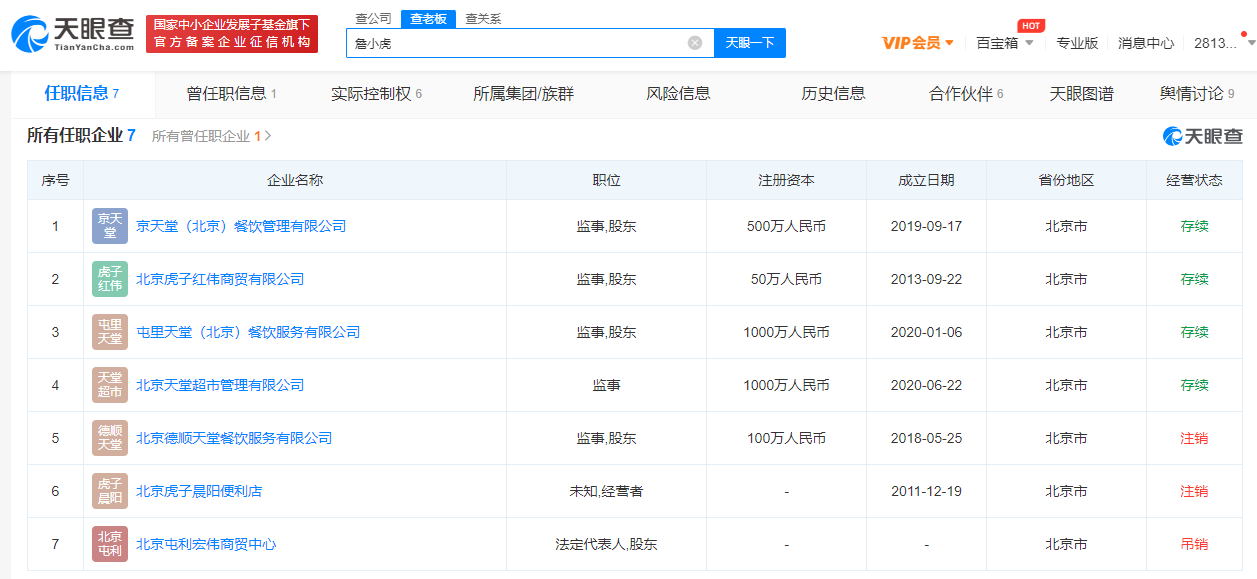This screenshot has height=579, width=1257.
Task: Click the 天眼一下 search button
Action: pyautogui.click(x=750, y=43)
